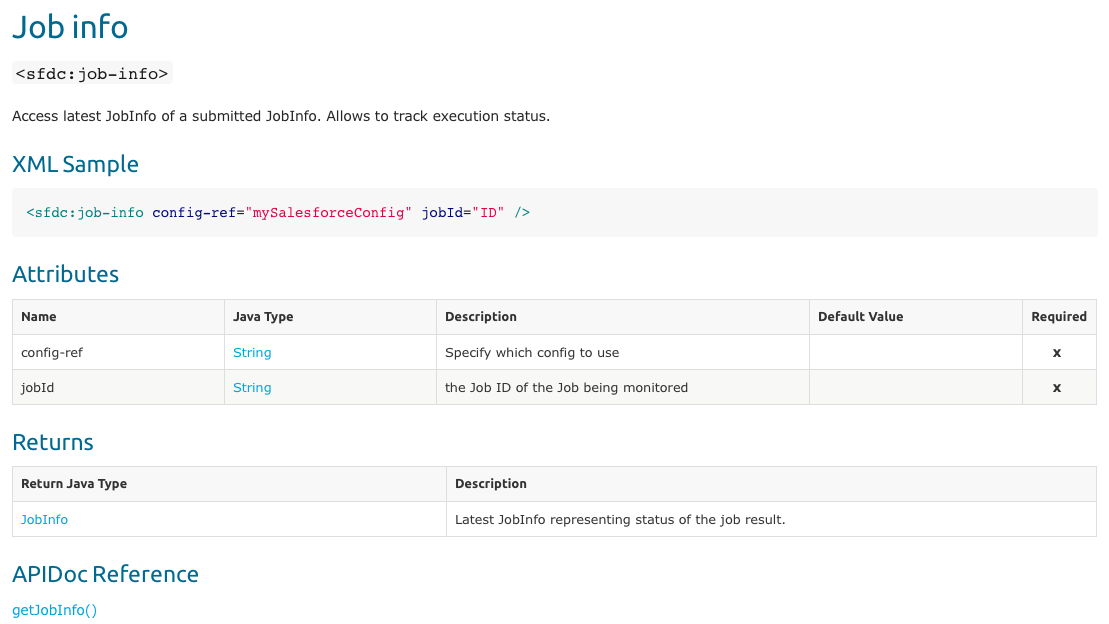Click the Return Java Type column header
This screenshot has height=624, width=1109.
tap(72, 483)
